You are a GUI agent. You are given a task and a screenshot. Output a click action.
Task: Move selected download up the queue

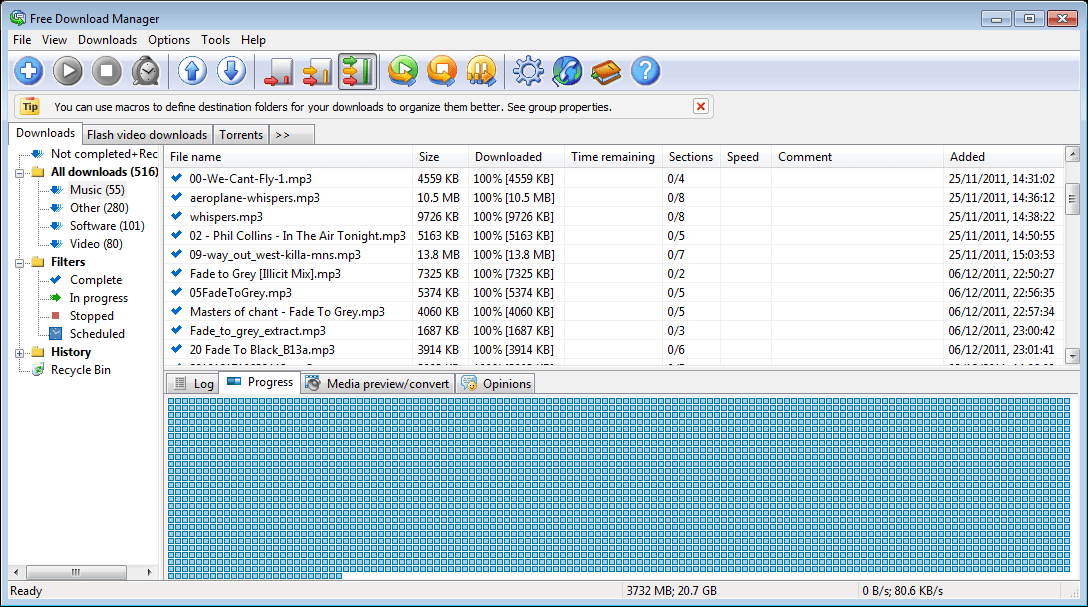coord(191,70)
